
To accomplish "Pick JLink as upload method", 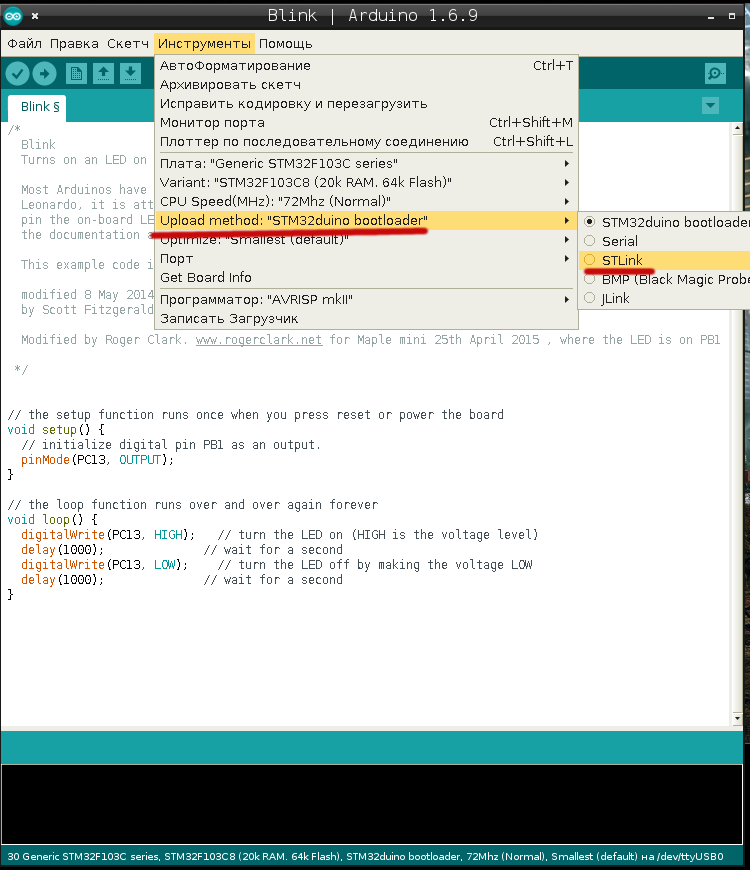I will coord(664,299).
